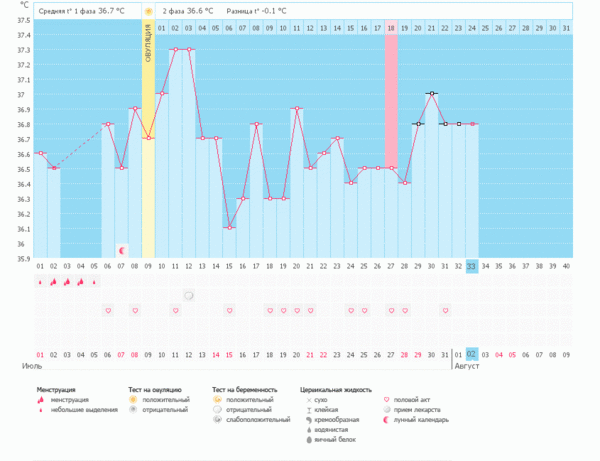Click the lunar calendar moon on cycle day 07
This screenshot has width=600, height=461.
coord(121,249)
